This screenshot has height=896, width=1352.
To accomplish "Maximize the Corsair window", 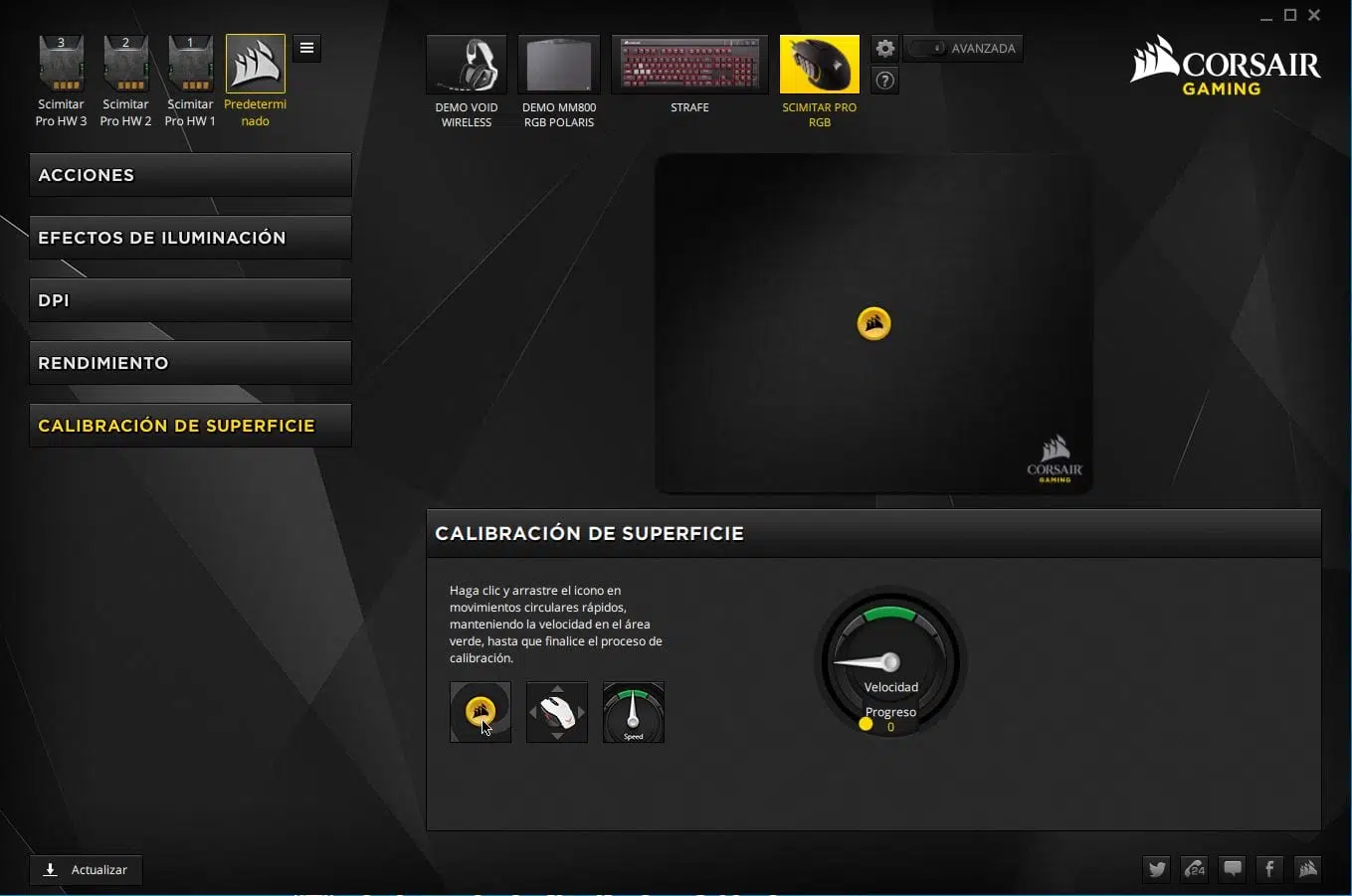I will click(x=1290, y=15).
